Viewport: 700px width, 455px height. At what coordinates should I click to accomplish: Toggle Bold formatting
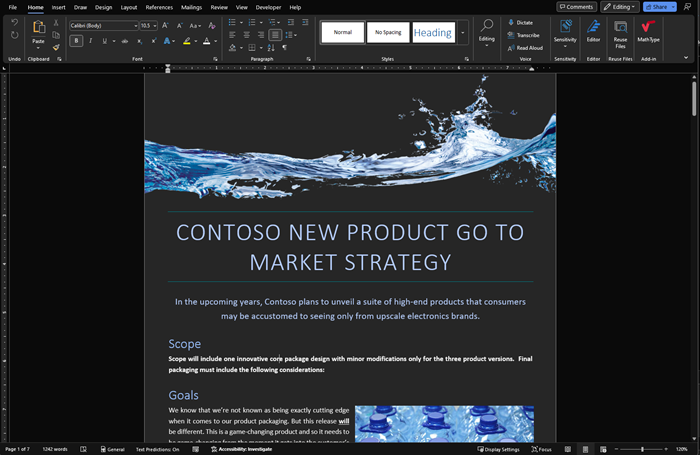[76, 41]
